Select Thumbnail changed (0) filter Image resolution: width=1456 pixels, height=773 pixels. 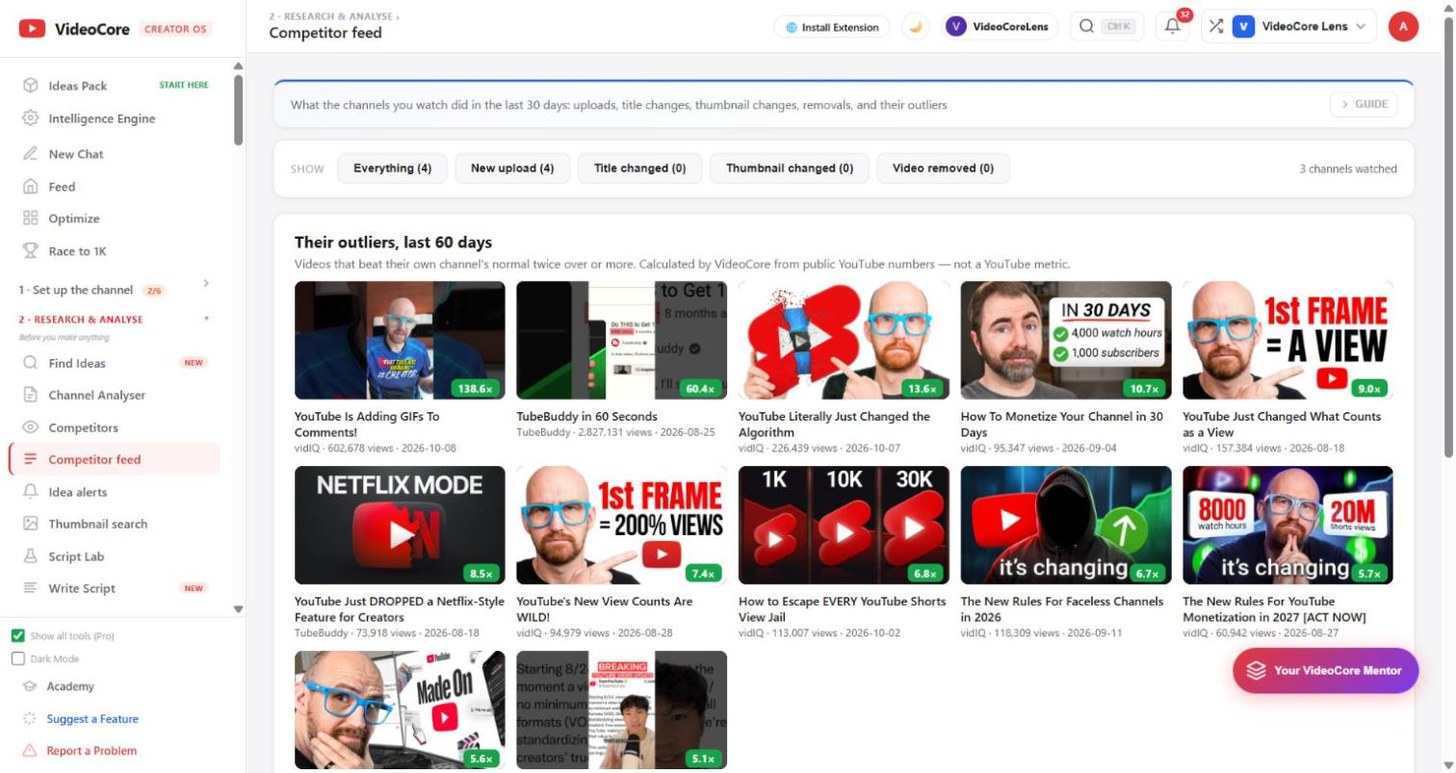click(789, 168)
